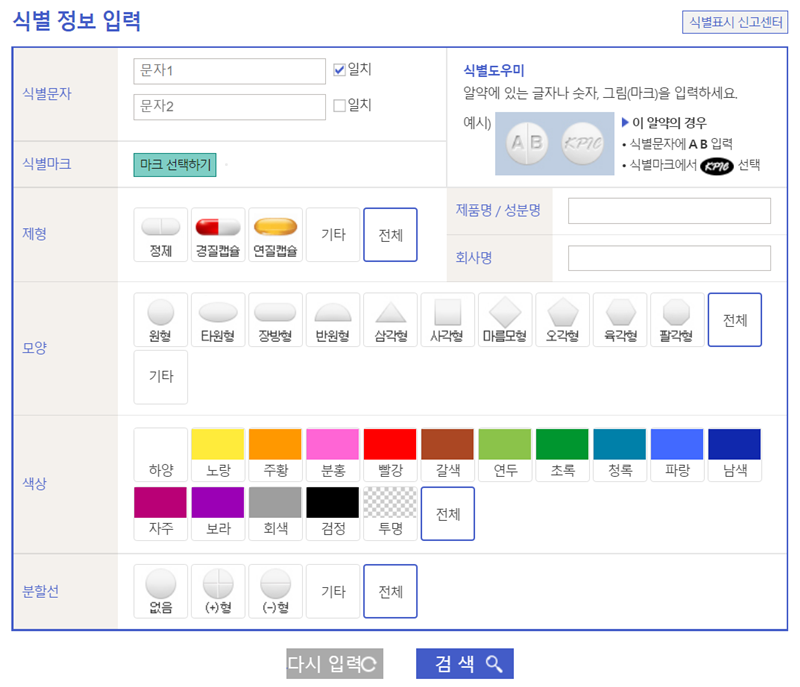This screenshot has width=800, height=687.
Task: Click the magnifier icon on 검색 button
Action: coord(494,664)
